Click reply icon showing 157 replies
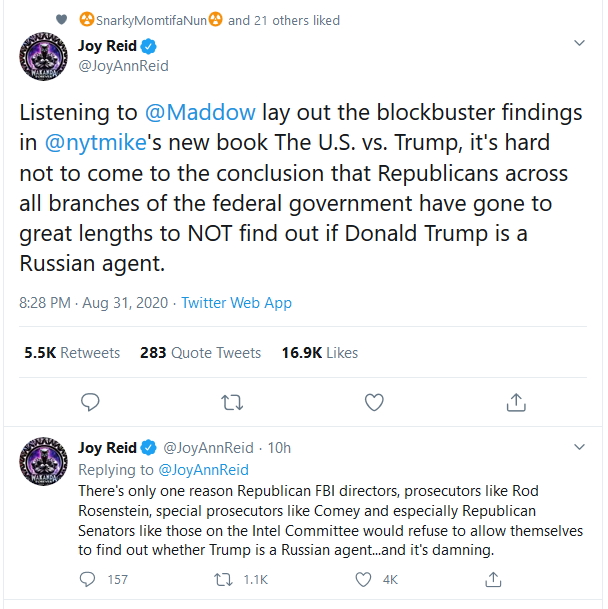Image resolution: width=608 pixels, height=609 pixels. click(x=89, y=579)
